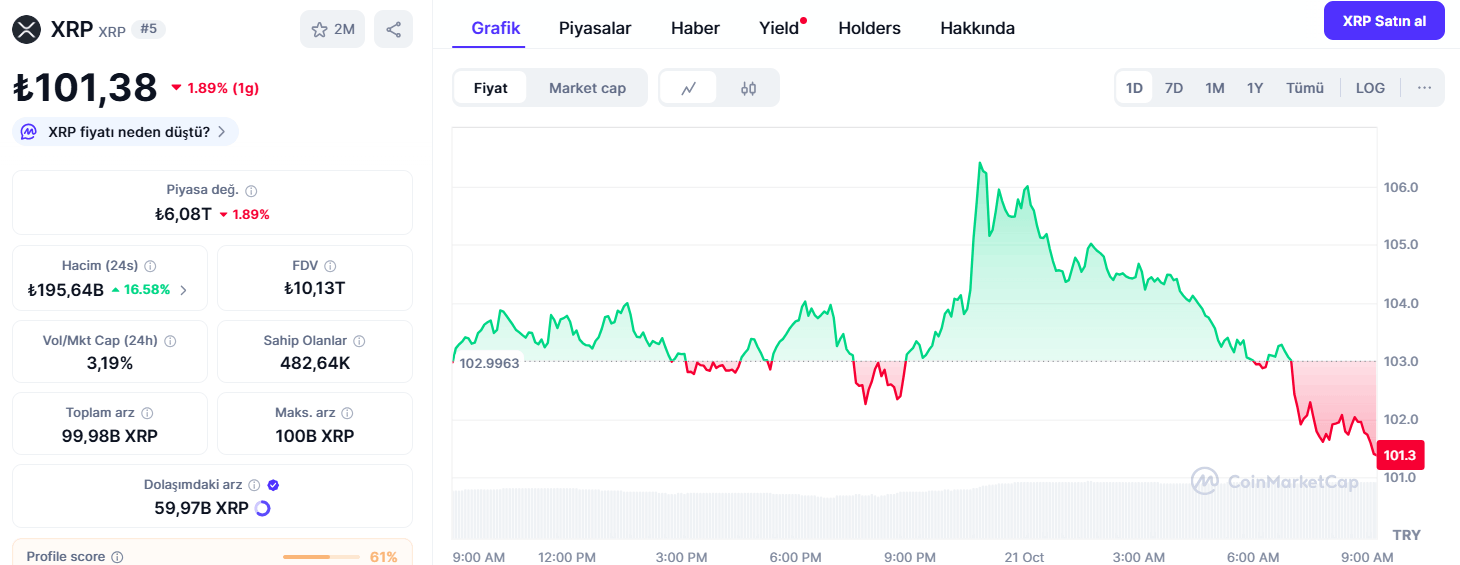The height and width of the screenshot is (565, 1460).
Task: Open the Yield tab
Action: point(779,28)
